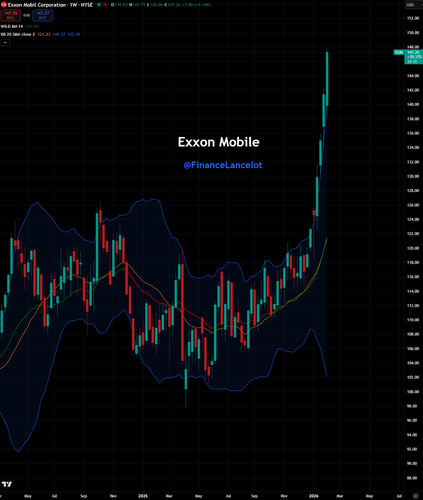The width and height of the screenshot is (423, 500).
Task: Click the 2025 label on time axis
Action: [143, 496]
